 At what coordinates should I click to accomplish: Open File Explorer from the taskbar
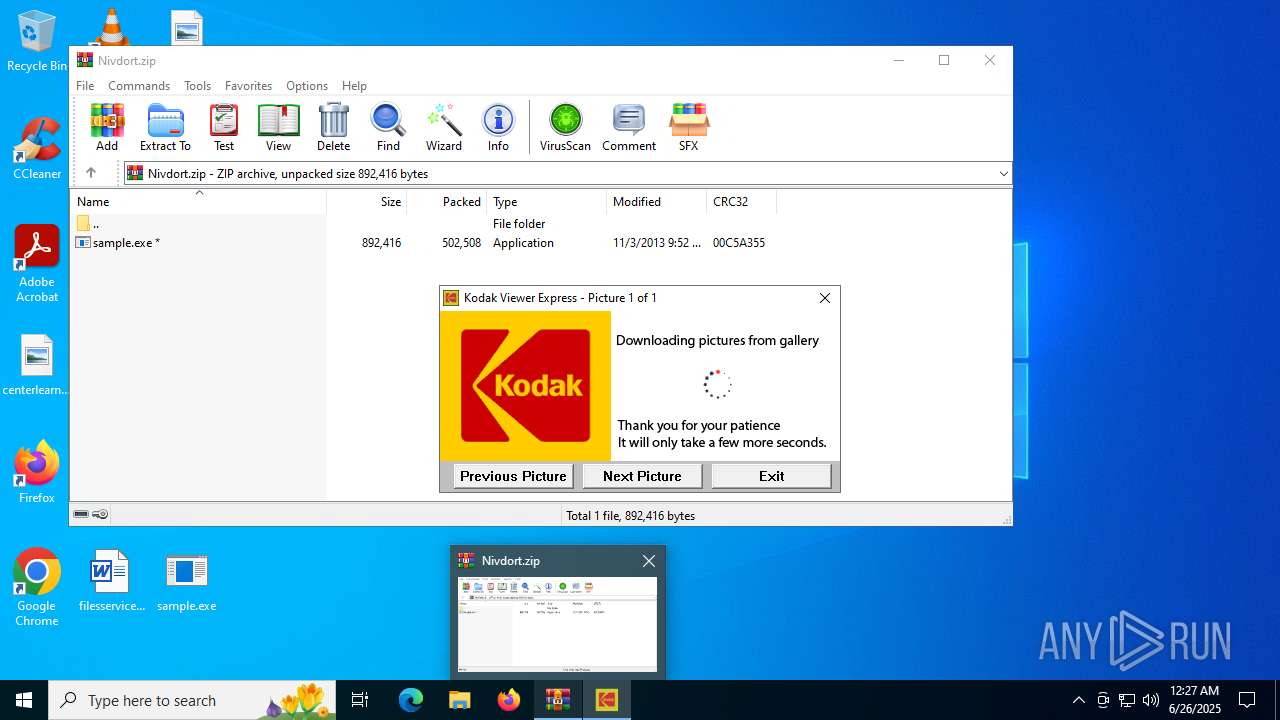tap(460, 700)
